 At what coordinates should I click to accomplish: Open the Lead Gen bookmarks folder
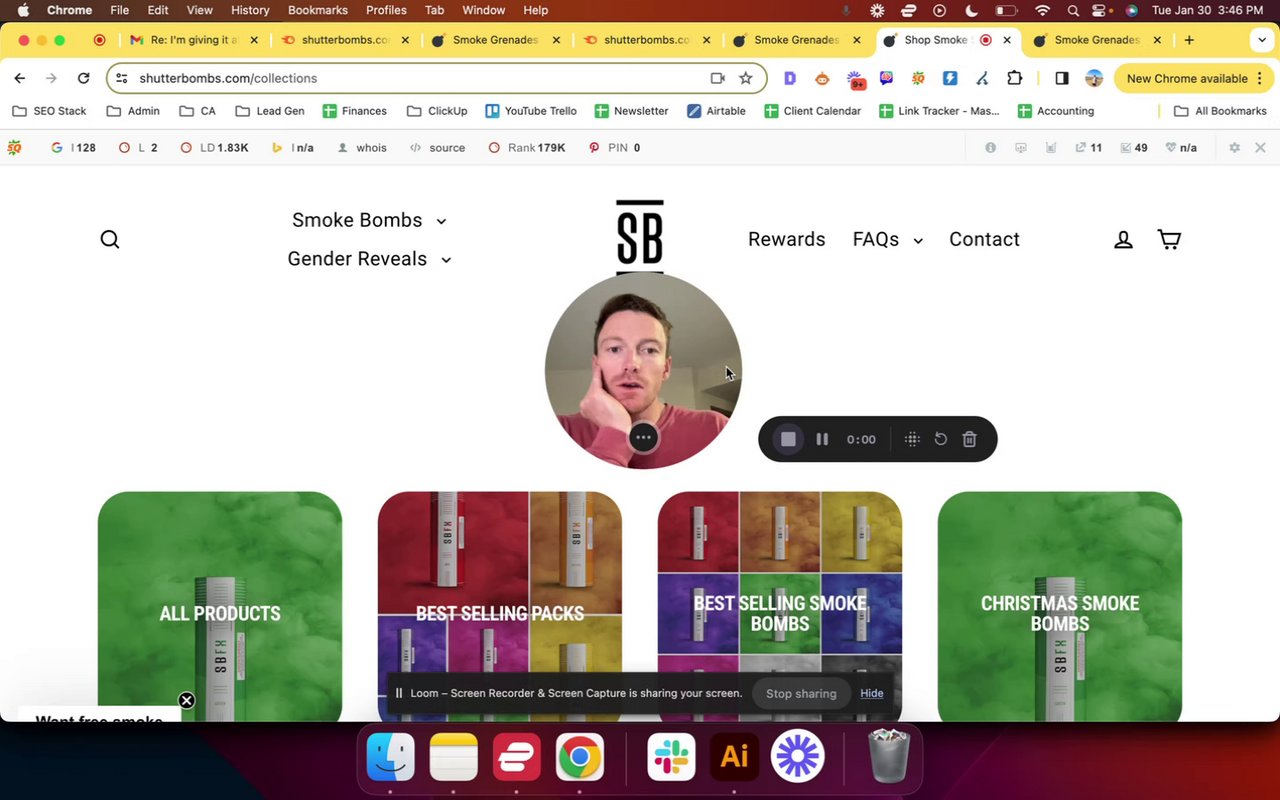[x=270, y=111]
